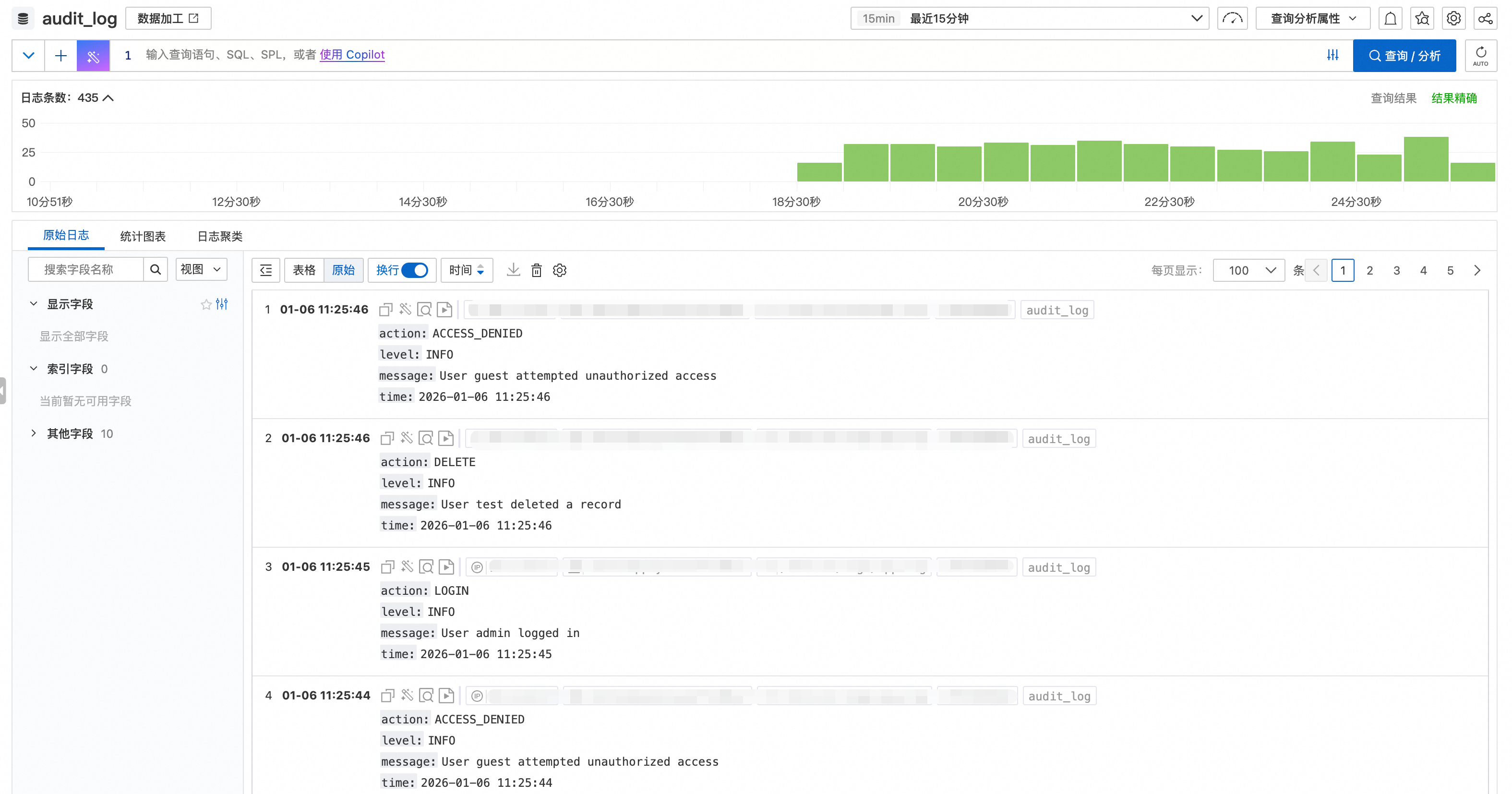The width and height of the screenshot is (1512, 794).
Task: Switch to the 统计图表 tab
Action: (x=143, y=236)
